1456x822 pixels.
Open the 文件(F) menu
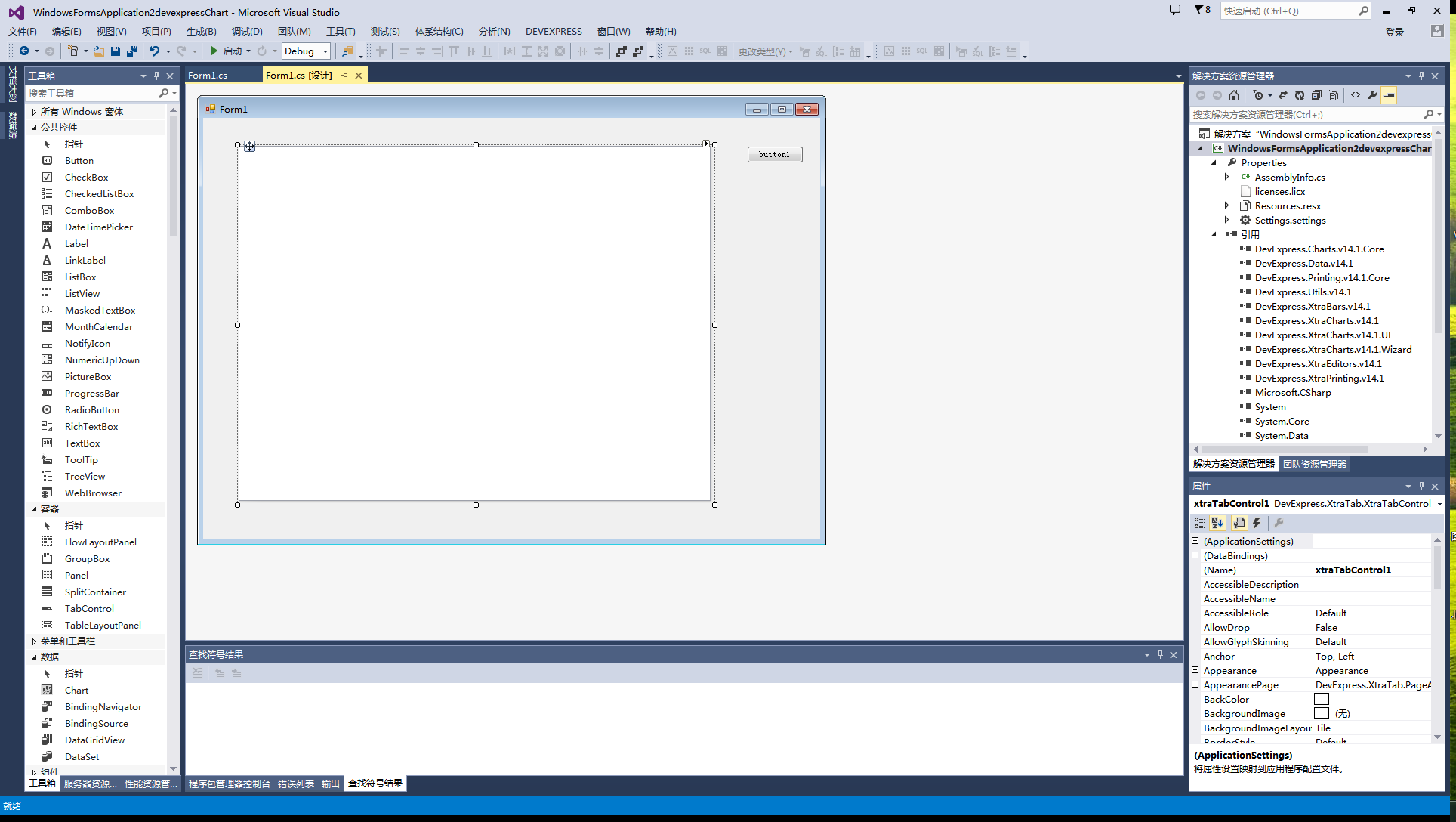[23, 32]
